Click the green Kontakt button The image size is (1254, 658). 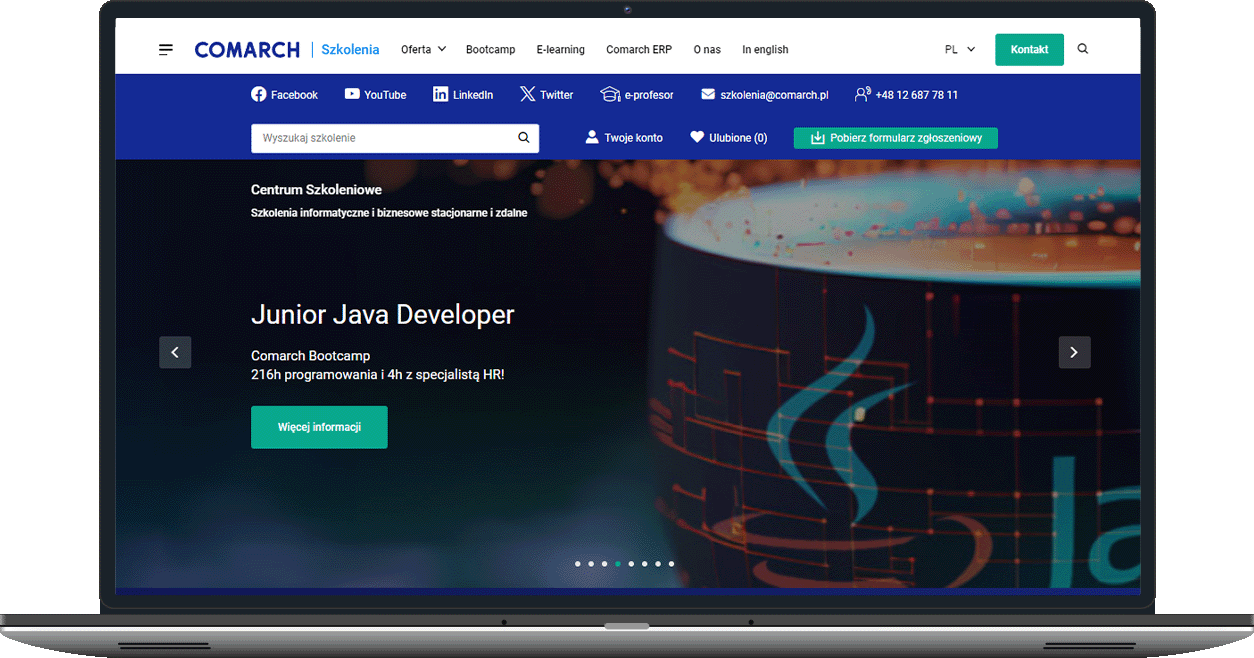1029,50
